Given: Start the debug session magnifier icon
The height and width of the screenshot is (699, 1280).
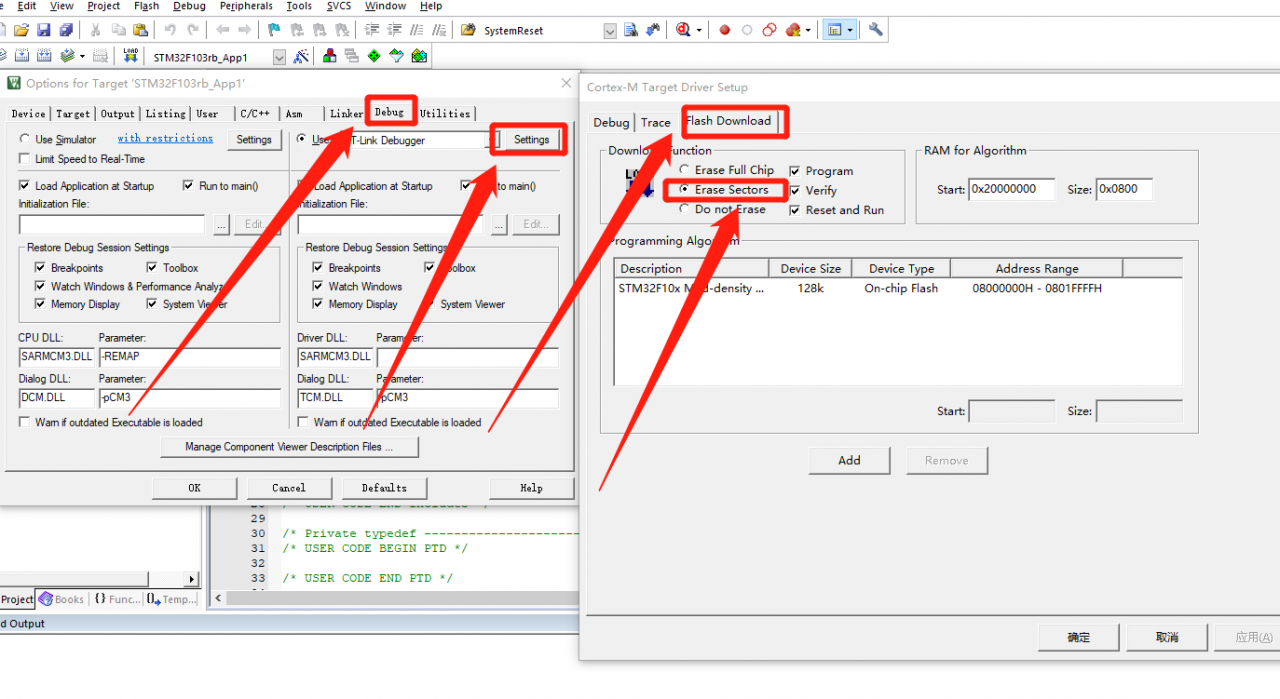Looking at the screenshot, I should (x=683, y=30).
